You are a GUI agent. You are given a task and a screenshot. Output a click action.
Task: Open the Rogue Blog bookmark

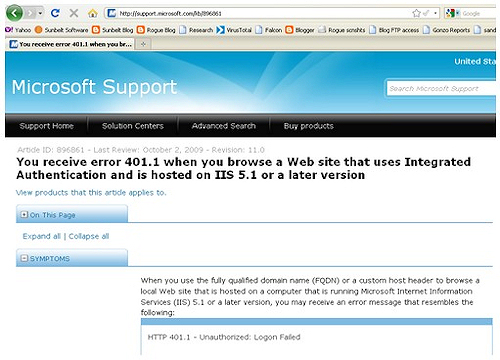(x=156, y=30)
